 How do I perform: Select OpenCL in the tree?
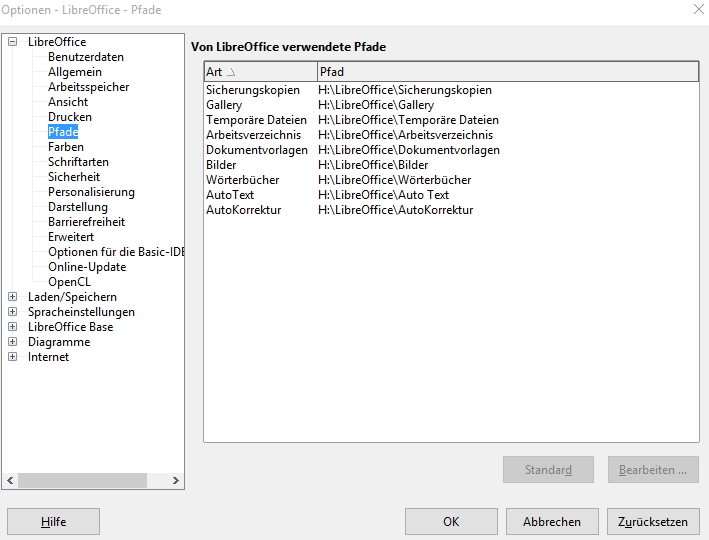point(69,282)
